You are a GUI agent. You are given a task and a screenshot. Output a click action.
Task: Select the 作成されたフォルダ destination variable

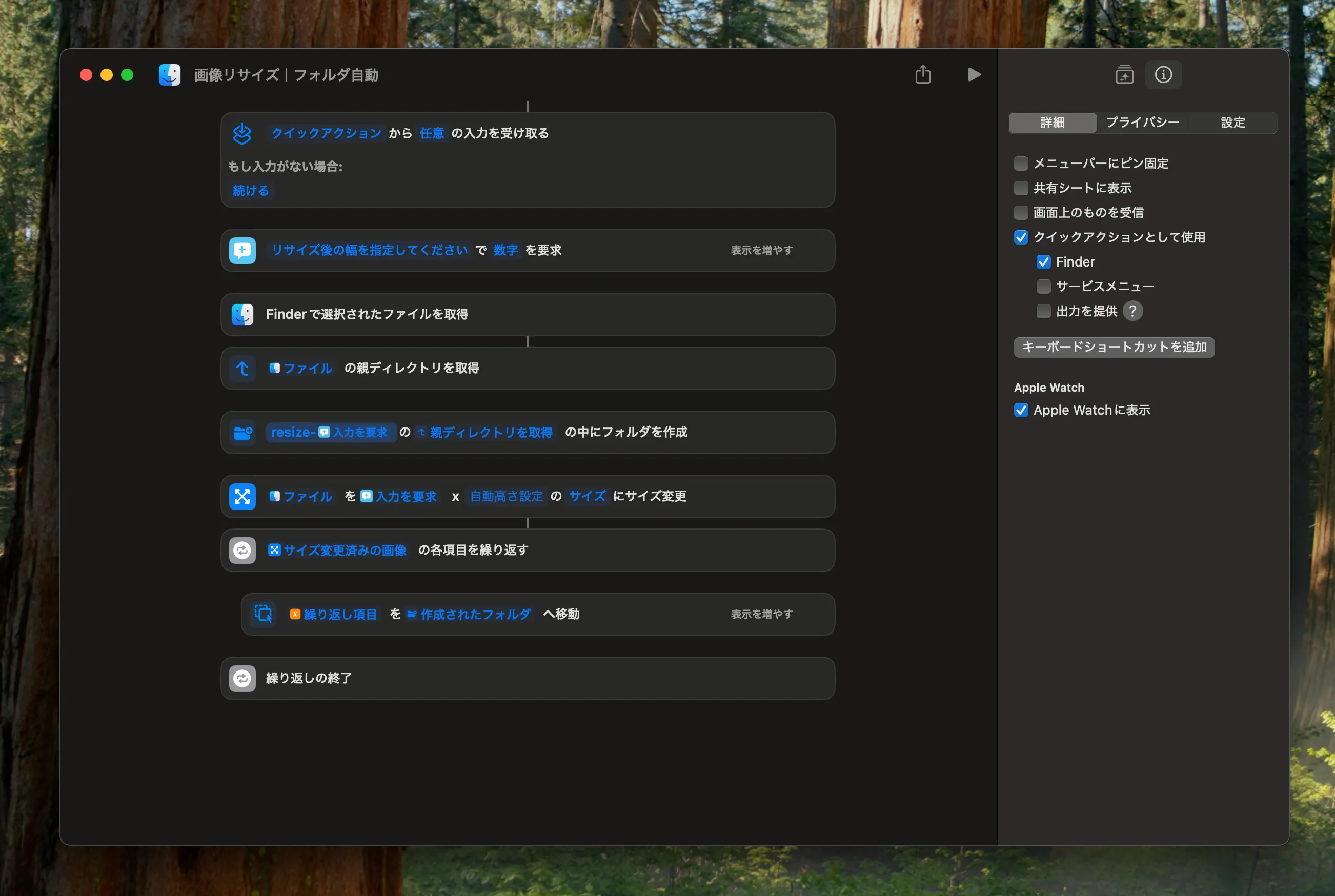coord(469,614)
